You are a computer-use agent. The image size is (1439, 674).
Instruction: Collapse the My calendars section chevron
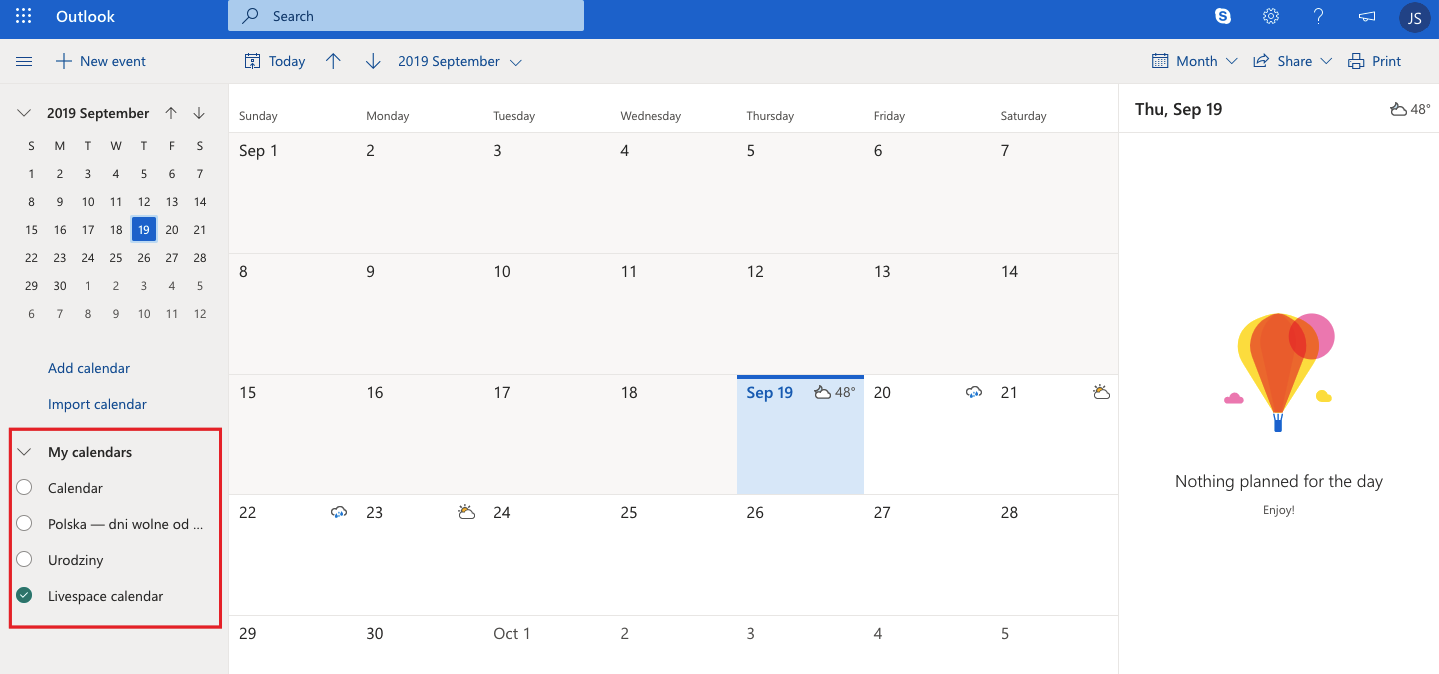point(24,452)
